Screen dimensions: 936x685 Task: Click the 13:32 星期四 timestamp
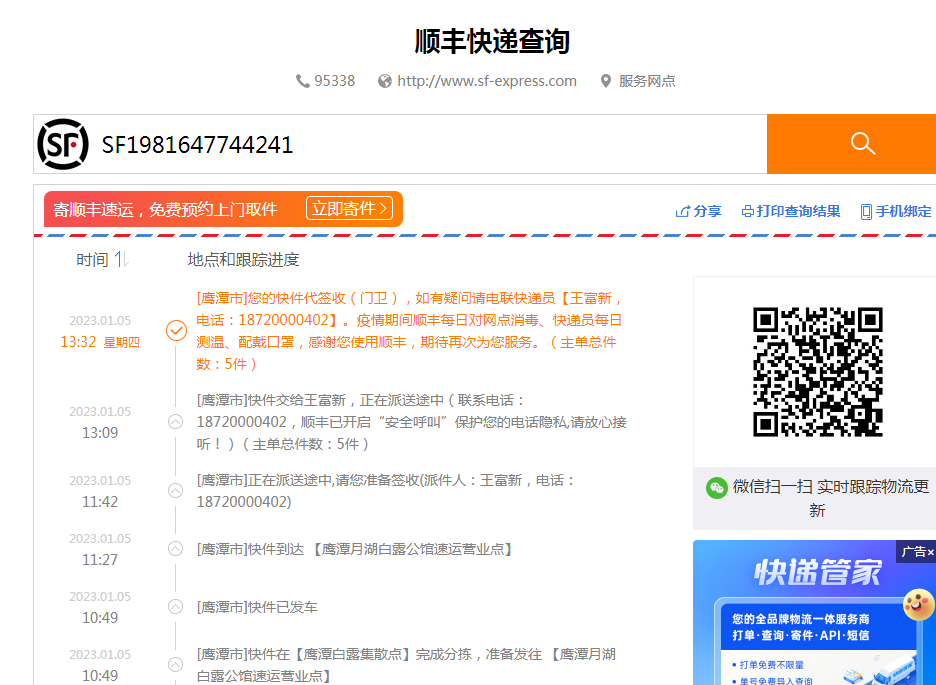click(100, 342)
